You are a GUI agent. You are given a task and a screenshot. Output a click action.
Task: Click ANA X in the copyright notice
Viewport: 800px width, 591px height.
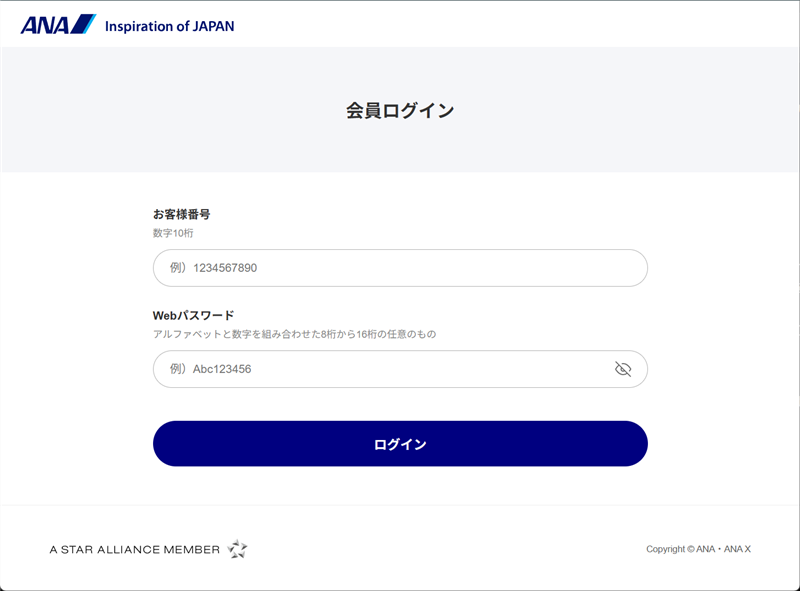737,549
